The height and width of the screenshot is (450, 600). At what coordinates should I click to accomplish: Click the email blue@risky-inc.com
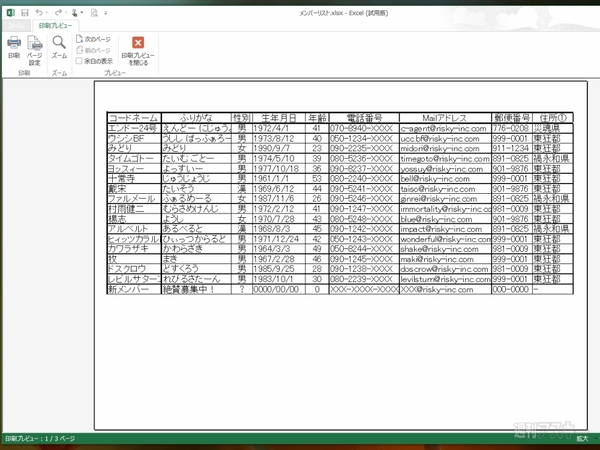pyautogui.click(x=445, y=219)
